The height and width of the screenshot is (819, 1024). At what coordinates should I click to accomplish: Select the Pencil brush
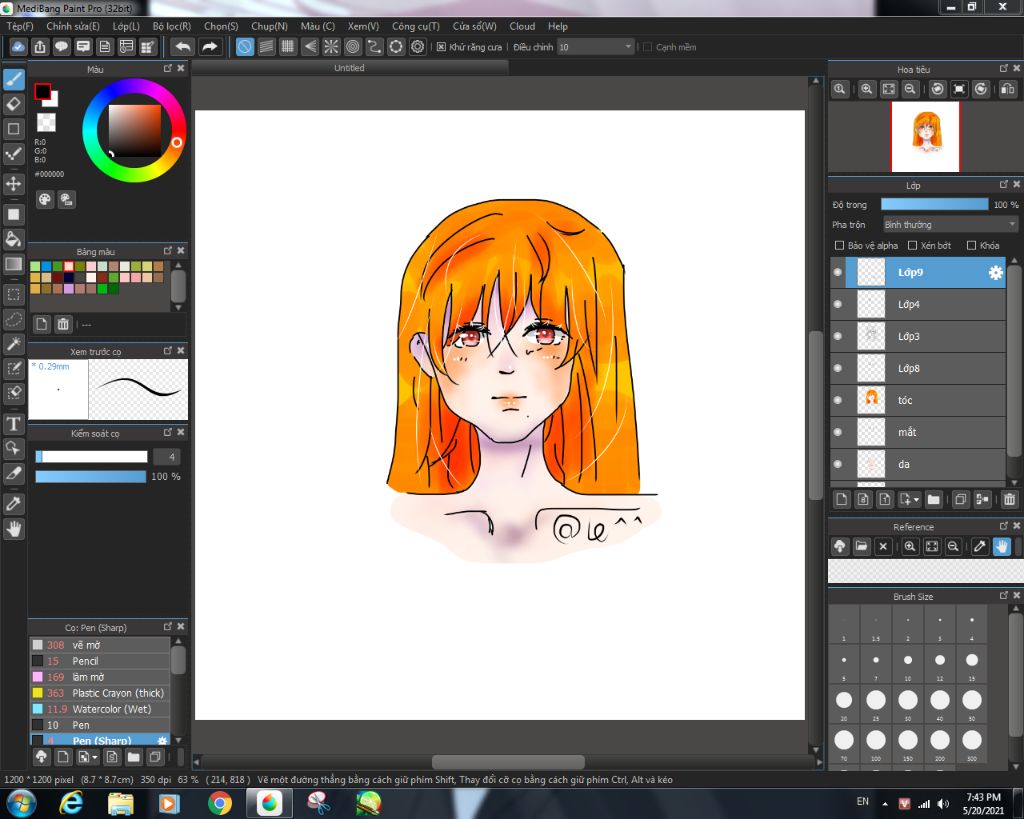tap(100, 661)
